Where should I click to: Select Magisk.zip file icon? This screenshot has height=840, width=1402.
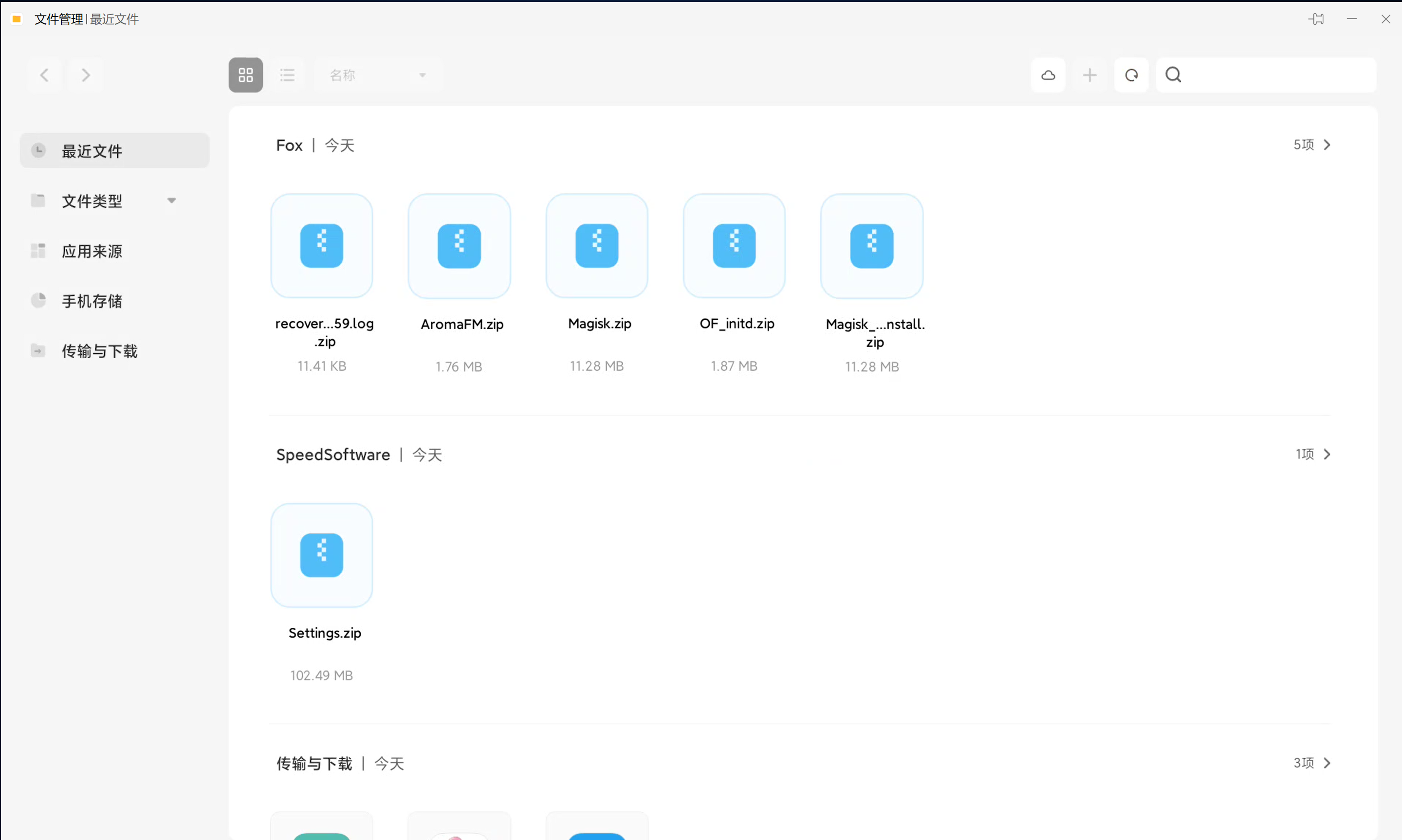pyautogui.click(x=596, y=246)
